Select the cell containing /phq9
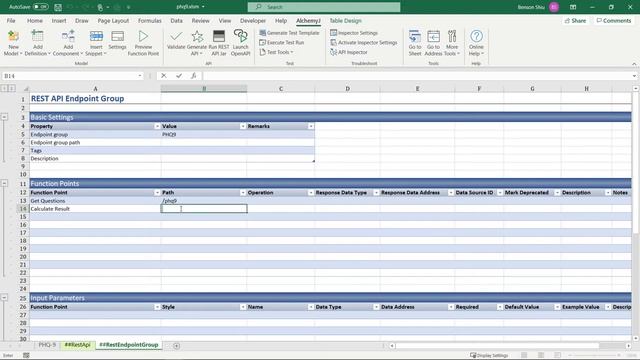This screenshot has width=640, height=360. coord(204,201)
